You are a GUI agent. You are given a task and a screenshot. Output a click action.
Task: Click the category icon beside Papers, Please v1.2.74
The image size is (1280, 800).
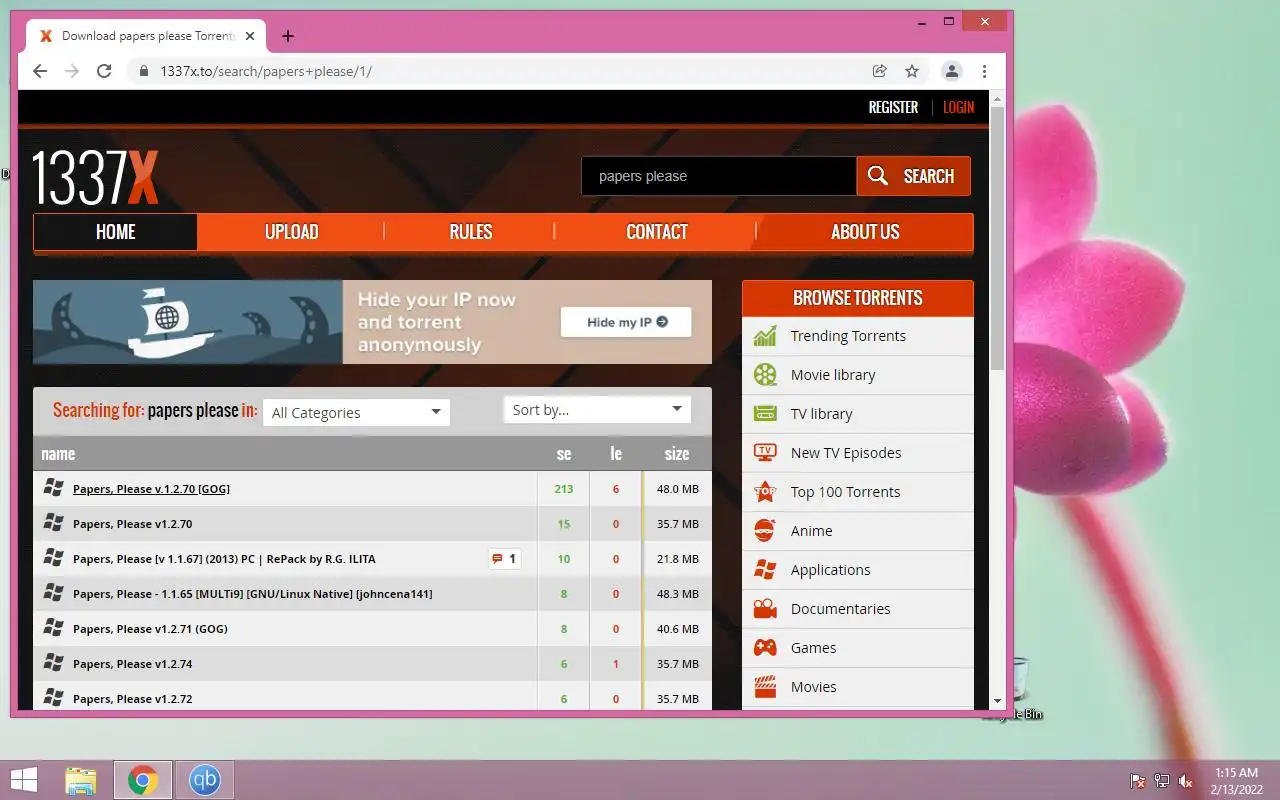[54, 663]
